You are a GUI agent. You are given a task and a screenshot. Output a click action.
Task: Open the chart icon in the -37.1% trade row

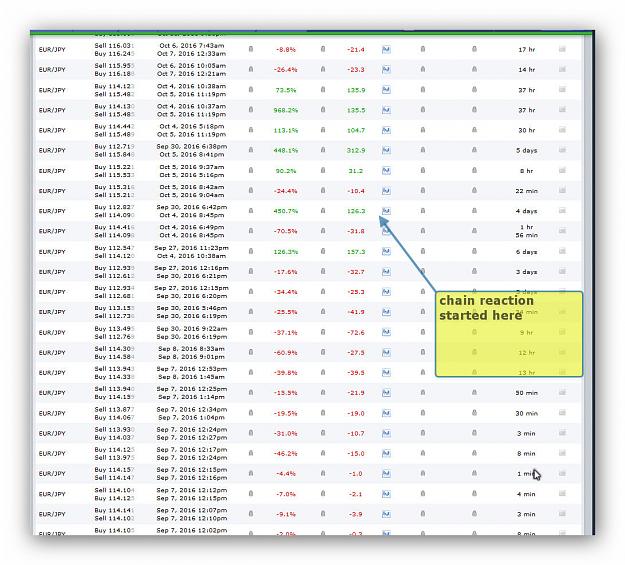[x=386, y=332]
